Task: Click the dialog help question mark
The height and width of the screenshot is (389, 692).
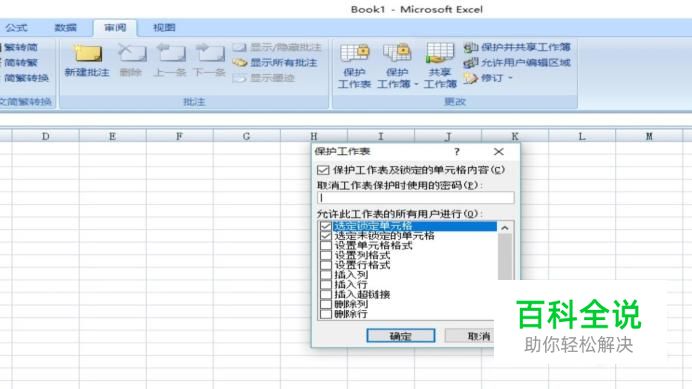Action: (x=457, y=152)
